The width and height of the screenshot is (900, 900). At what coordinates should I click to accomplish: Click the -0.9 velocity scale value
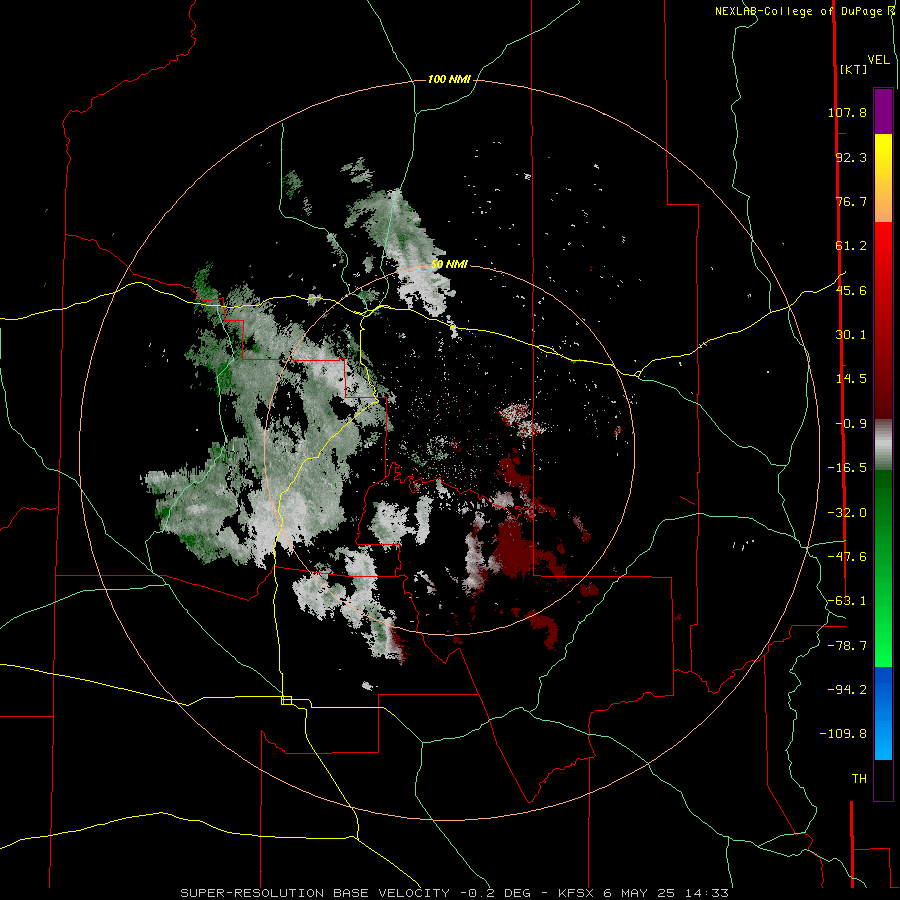851,424
